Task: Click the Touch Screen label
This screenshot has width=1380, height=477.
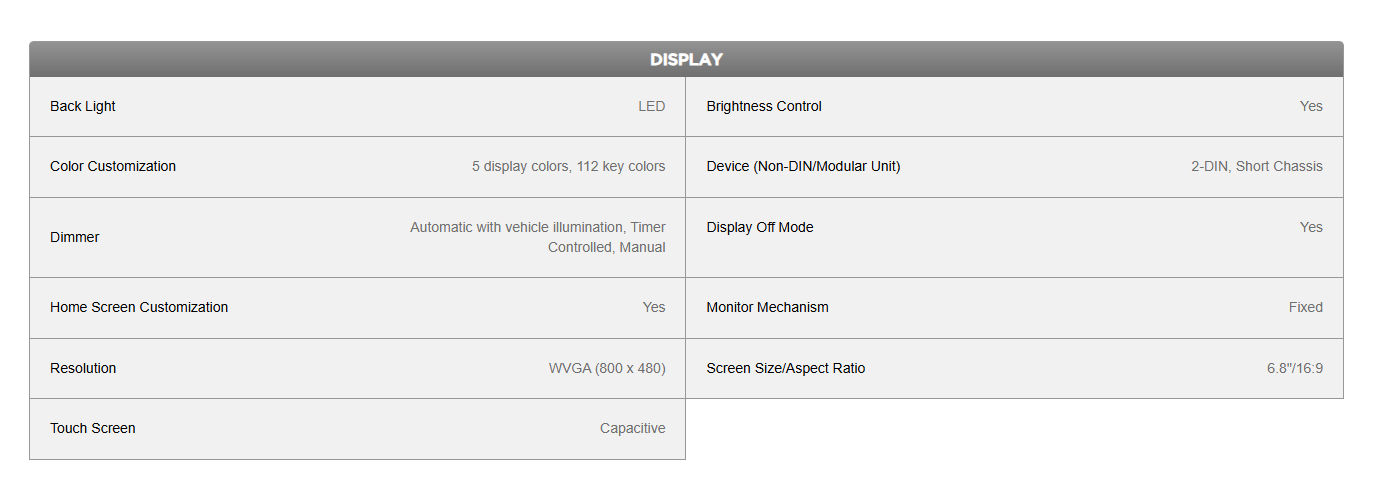Action: [x=93, y=428]
